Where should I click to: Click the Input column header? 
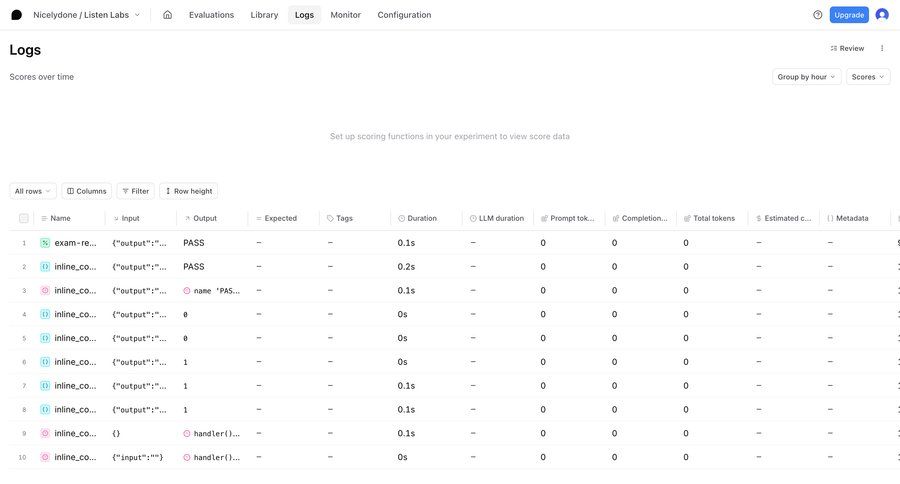(x=130, y=218)
